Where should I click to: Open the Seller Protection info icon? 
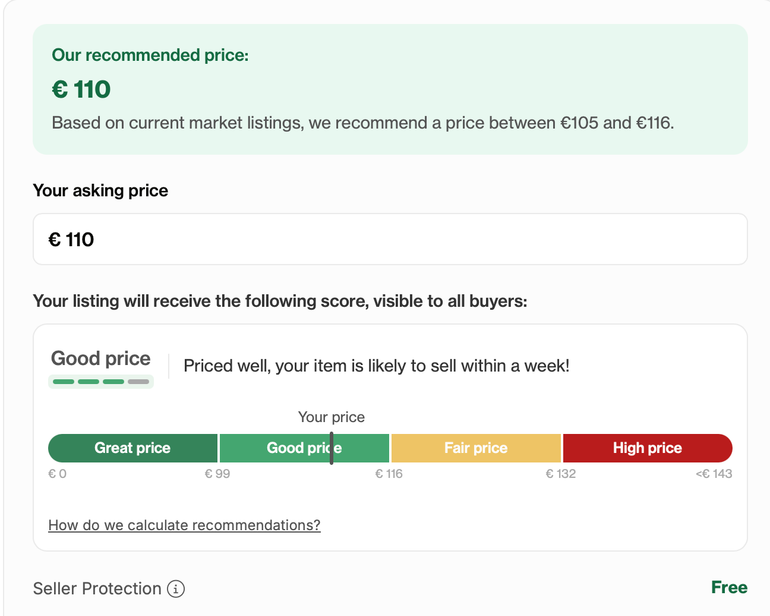[x=176, y=588]
